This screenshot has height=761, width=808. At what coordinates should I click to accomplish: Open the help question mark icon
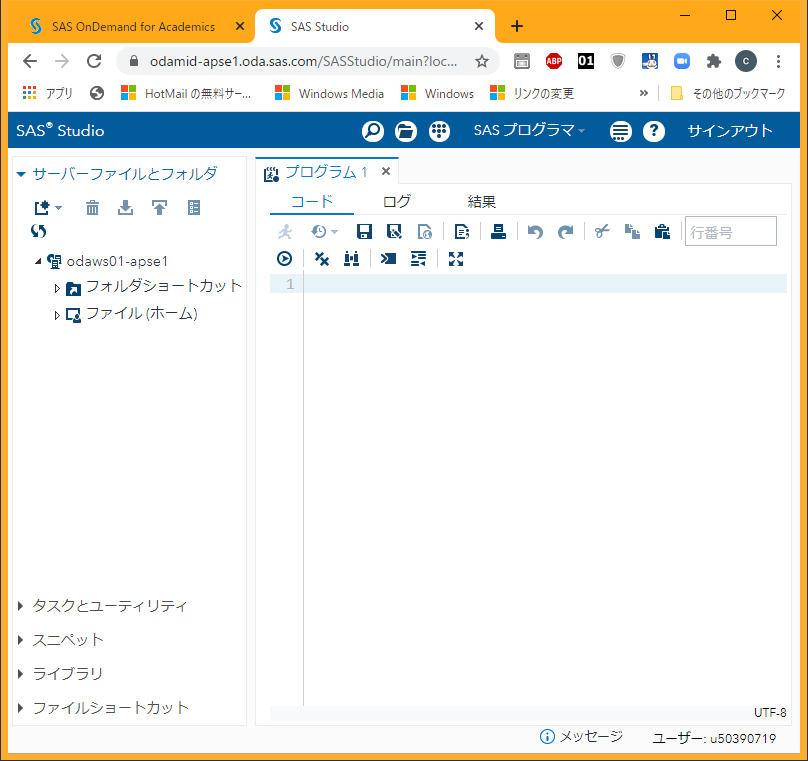click(653, 131)
